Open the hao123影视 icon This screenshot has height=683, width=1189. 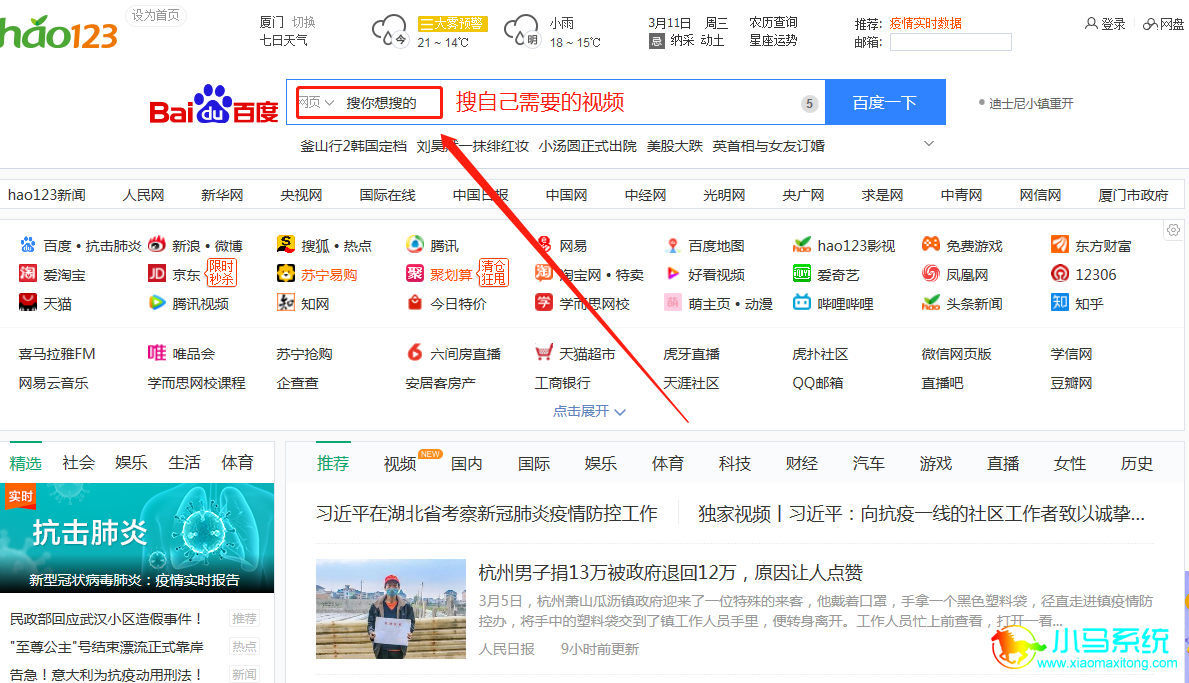click(x=802, y=245)
